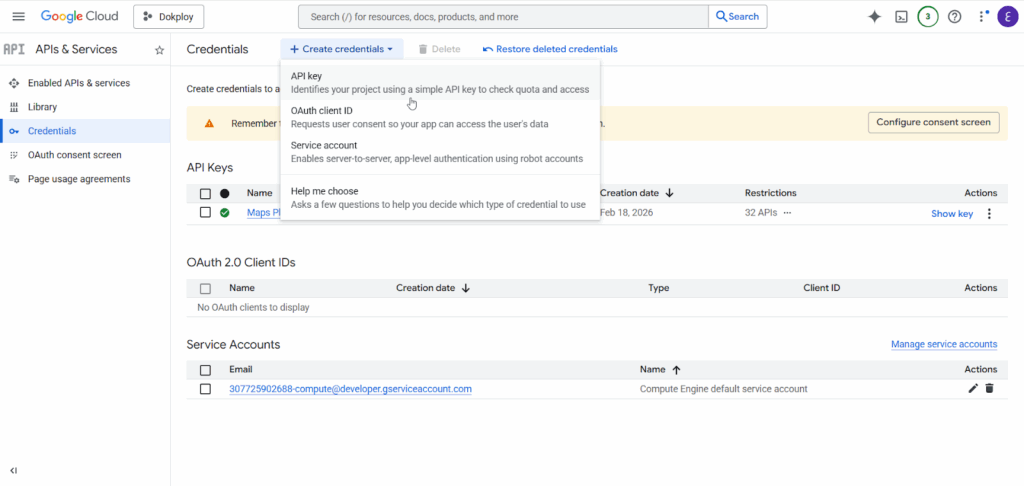Tick the service account row checkbox
Viewport: 1024px width, 486px height.
tap(205, 389)
